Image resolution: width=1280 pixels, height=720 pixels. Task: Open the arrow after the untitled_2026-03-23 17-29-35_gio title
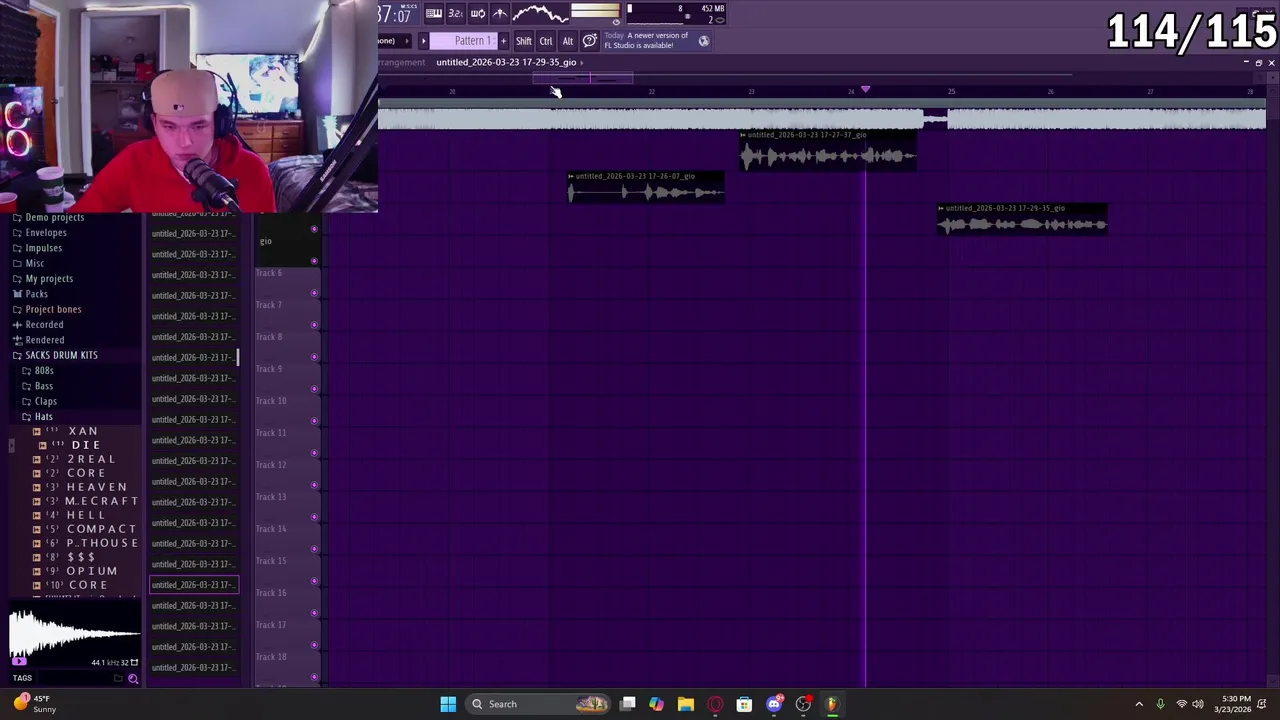582,62
